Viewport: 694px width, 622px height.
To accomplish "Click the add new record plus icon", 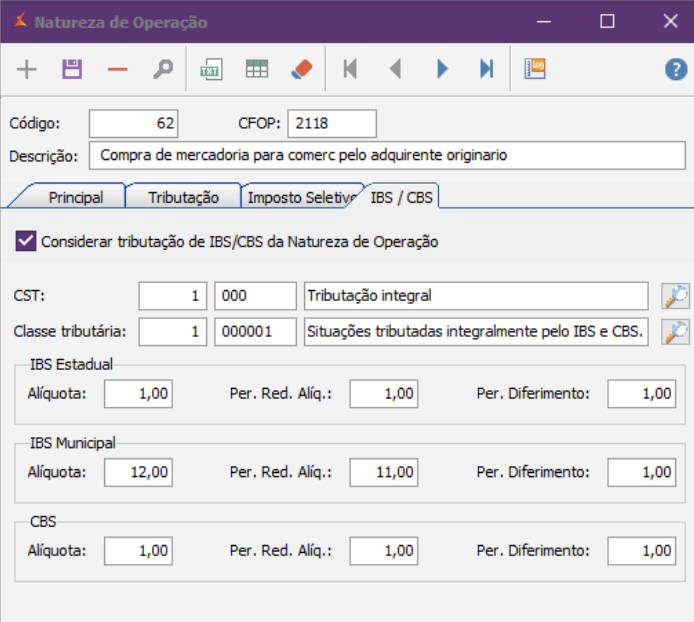I will pyautogui.click(x=27, y=69).
